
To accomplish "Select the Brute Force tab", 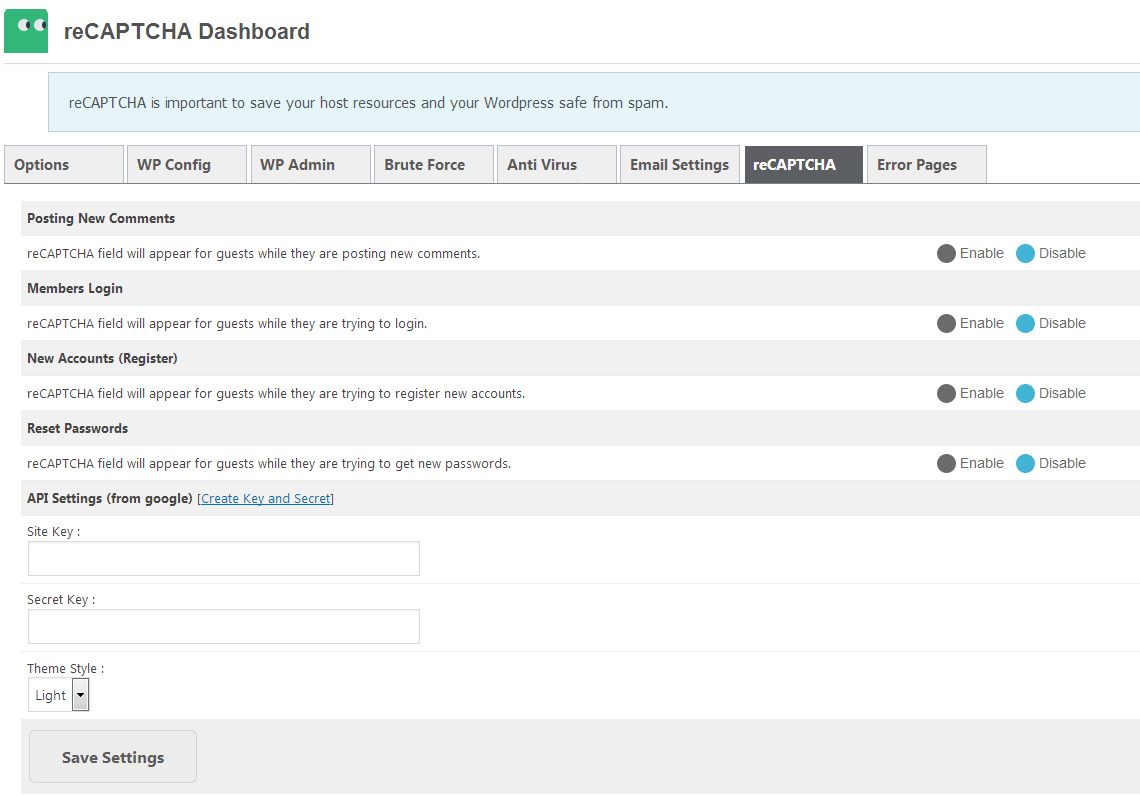I will click(x=434, y=165).
